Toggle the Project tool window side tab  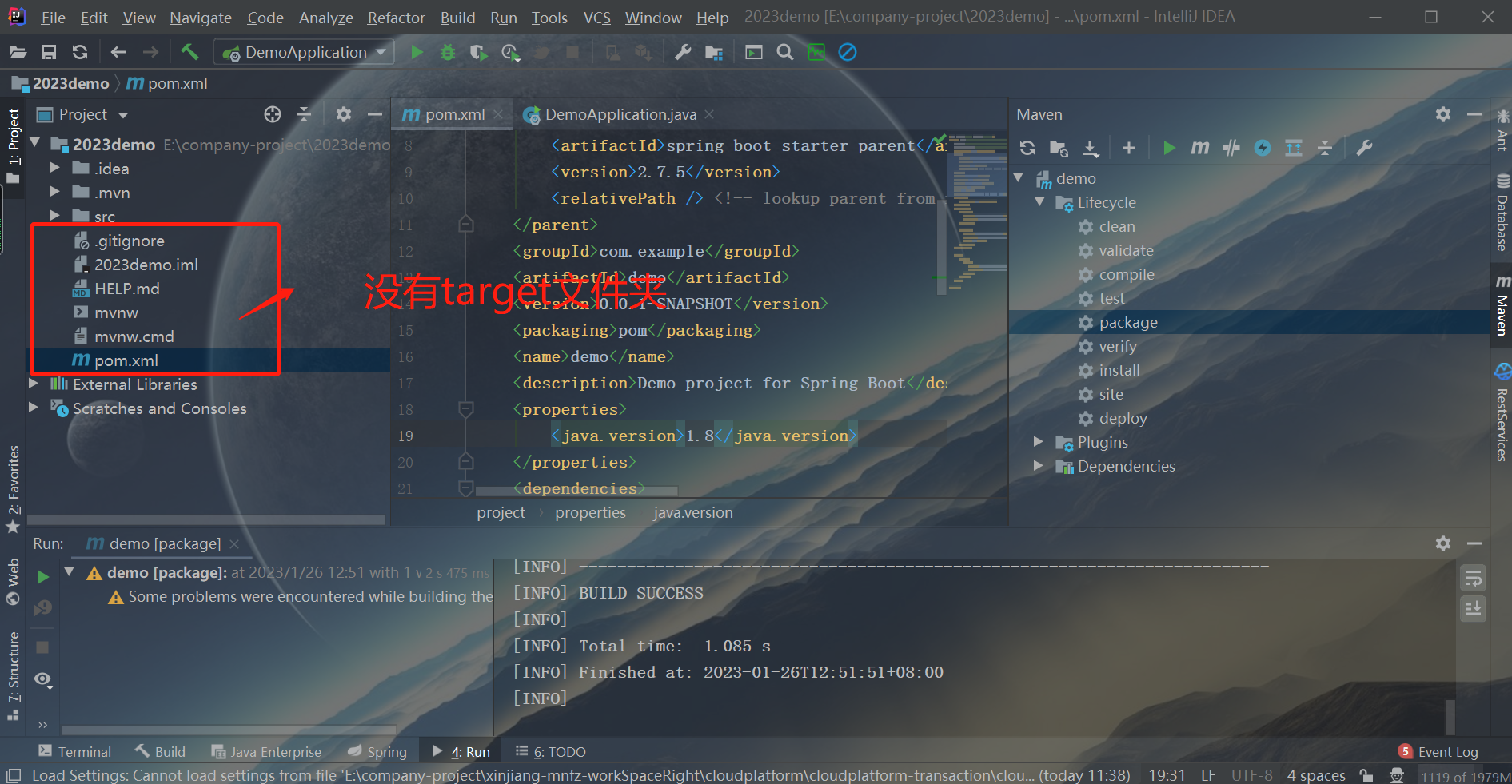(x=14, y=145)
